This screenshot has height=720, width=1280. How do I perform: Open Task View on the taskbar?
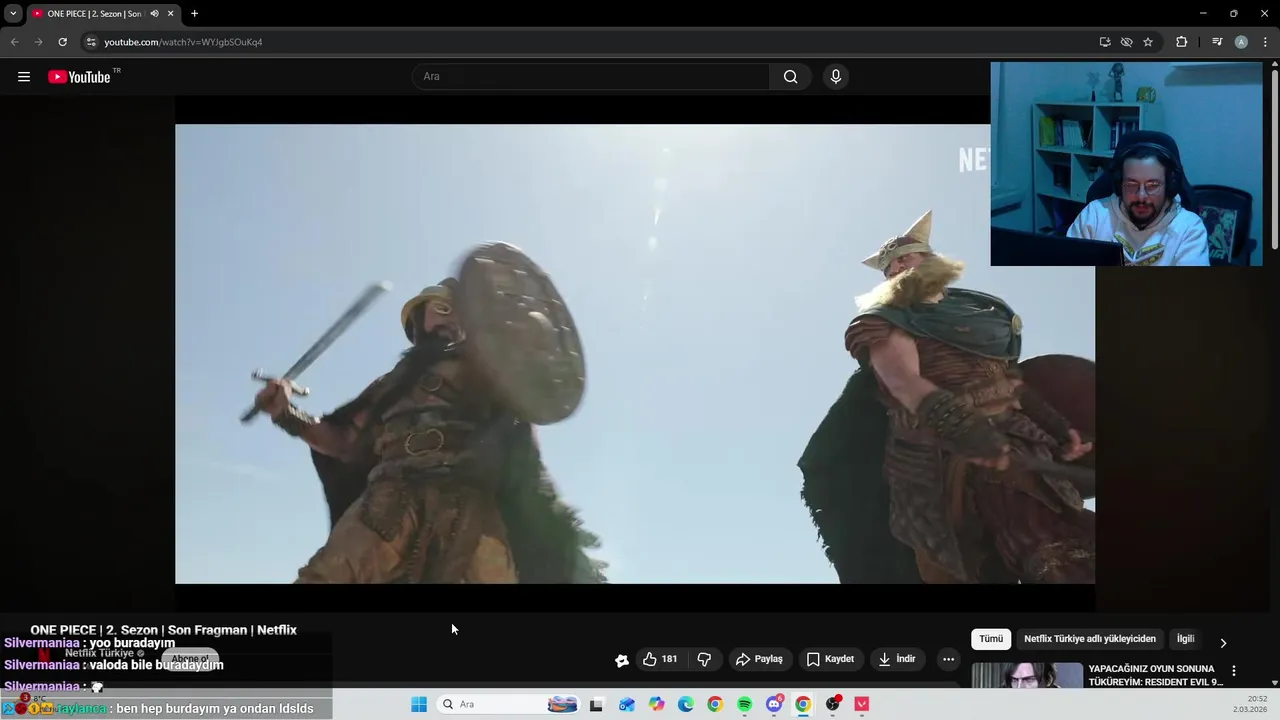[596, 704]
